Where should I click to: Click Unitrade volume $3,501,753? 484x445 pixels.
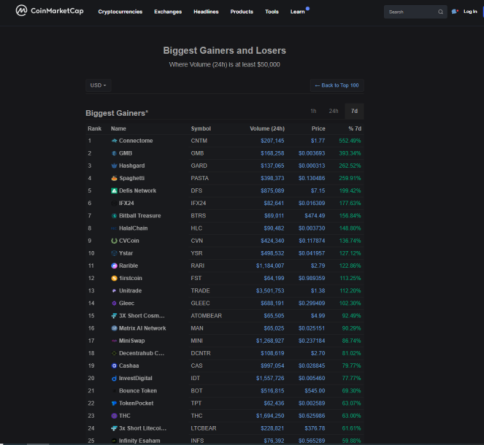(270, 291)
